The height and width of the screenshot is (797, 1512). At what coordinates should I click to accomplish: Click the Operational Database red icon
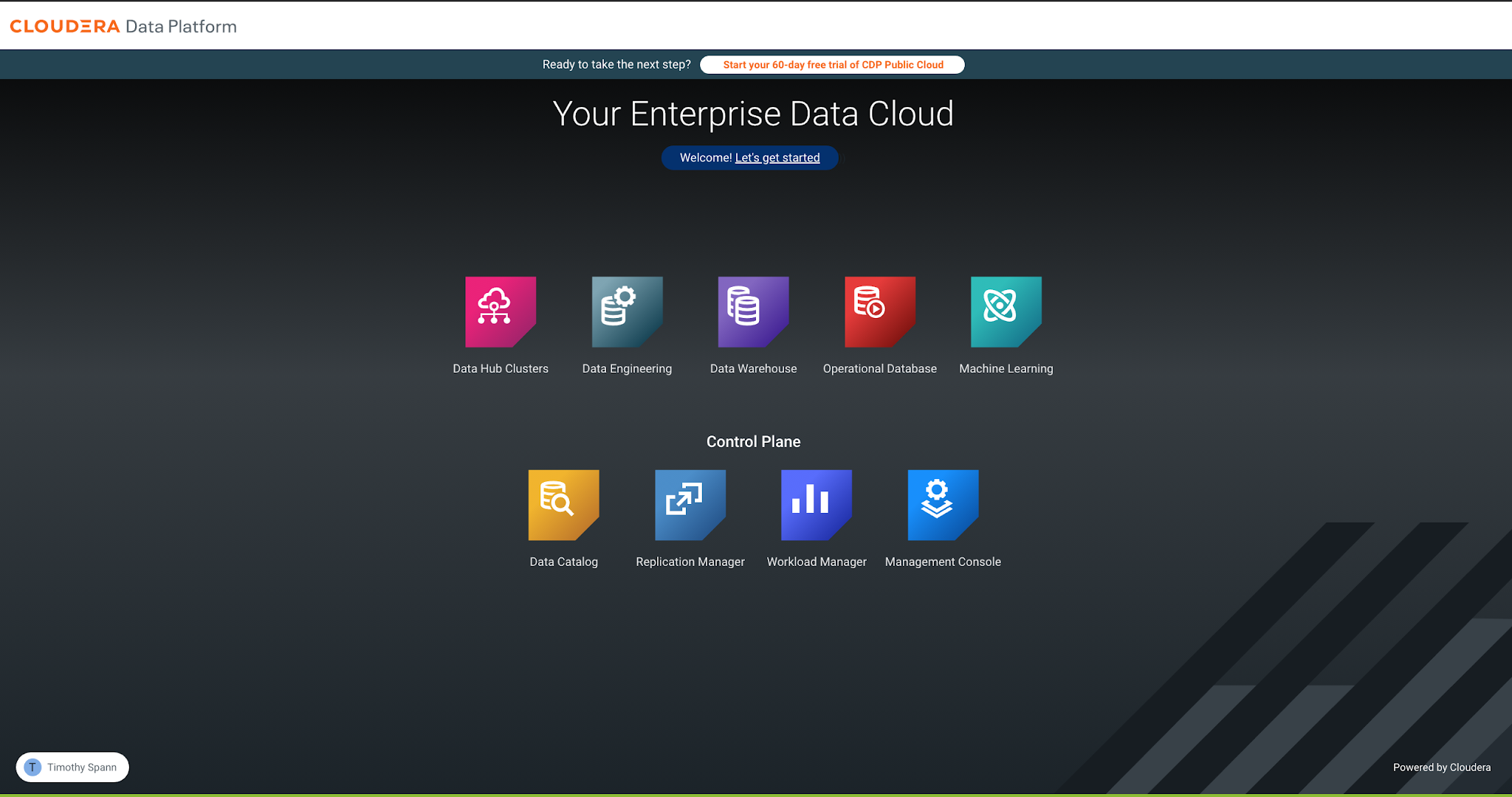879,311
